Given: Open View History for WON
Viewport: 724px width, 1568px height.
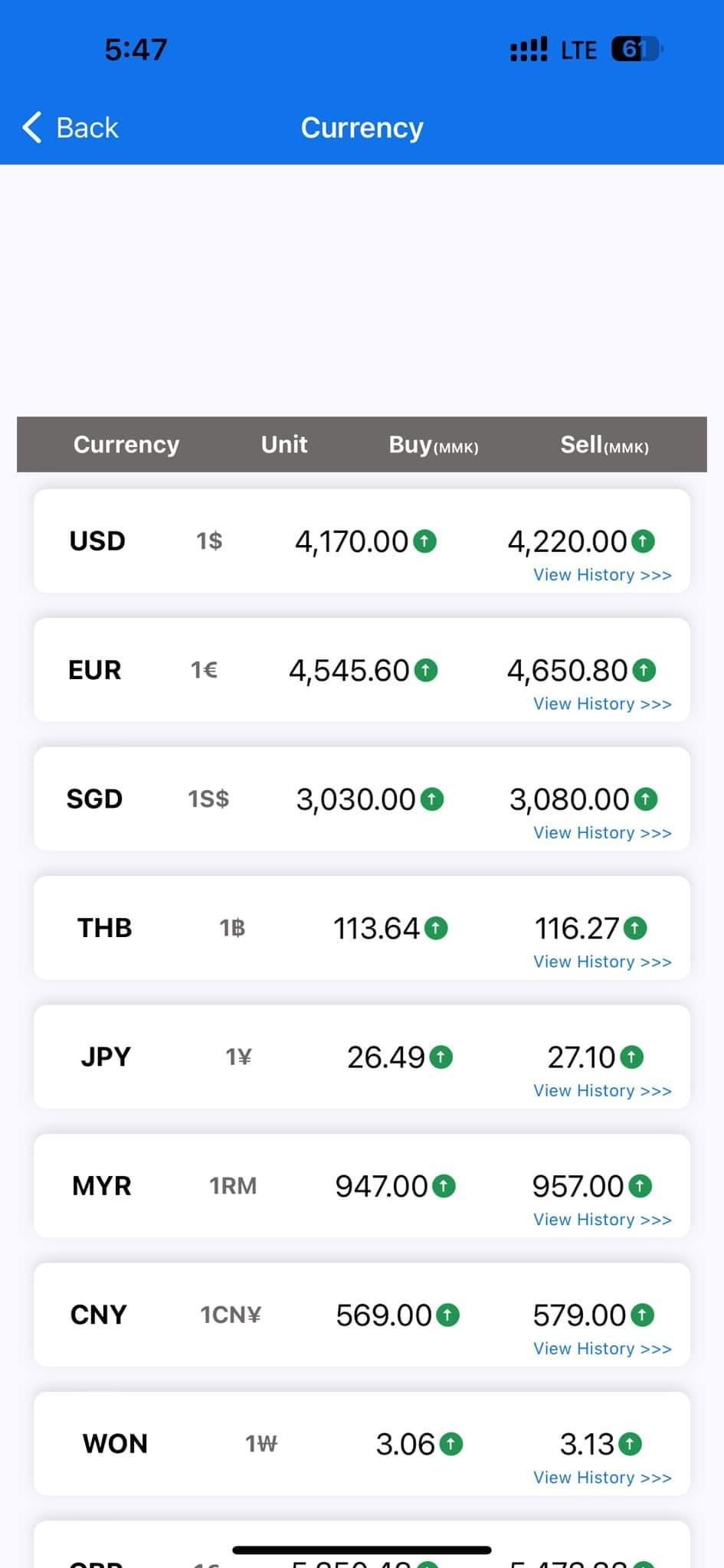Looking at the screenshot, I should coord(602,1478).
